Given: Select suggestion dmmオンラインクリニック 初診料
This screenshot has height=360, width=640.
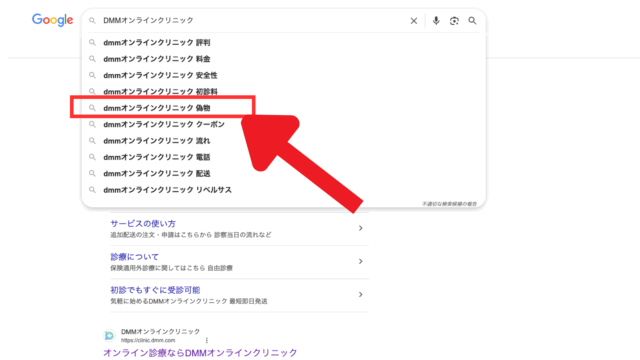Looking at the screenshot, I should pyautogui.click(x=284, y=91).
